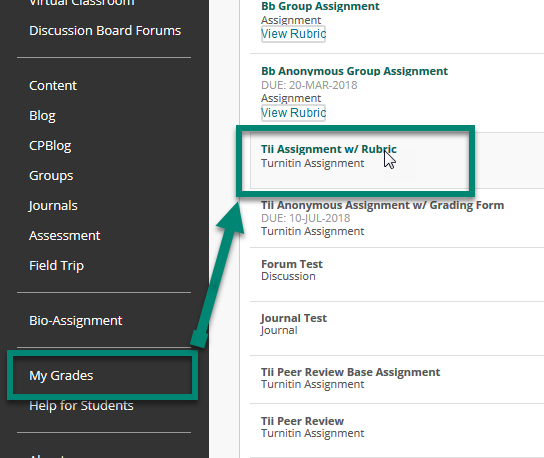View Rubric for Bb Anonymous Group Assignment
The height and width of the screenshot is (458, 544).
click(x=293, y=112)
